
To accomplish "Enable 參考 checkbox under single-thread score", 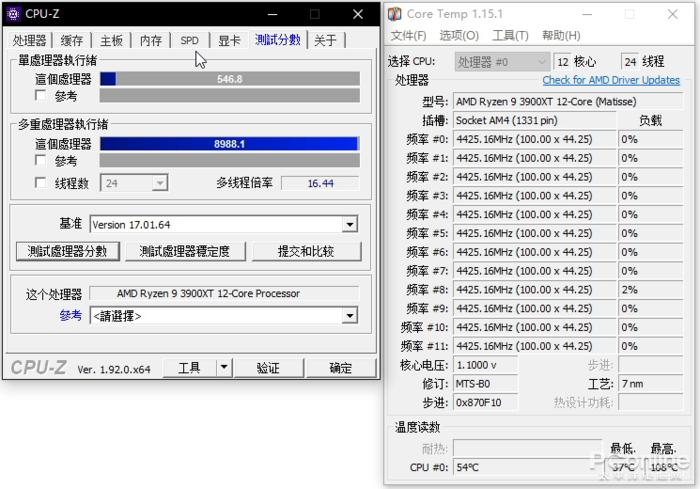I will click(x=40, y=95).
